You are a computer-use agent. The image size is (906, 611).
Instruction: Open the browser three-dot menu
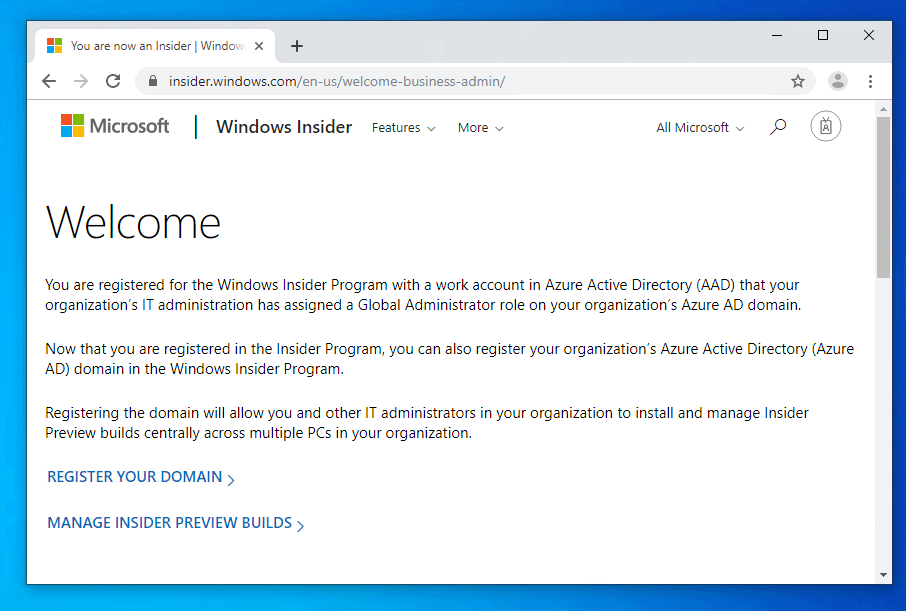(x=871, y=81)
